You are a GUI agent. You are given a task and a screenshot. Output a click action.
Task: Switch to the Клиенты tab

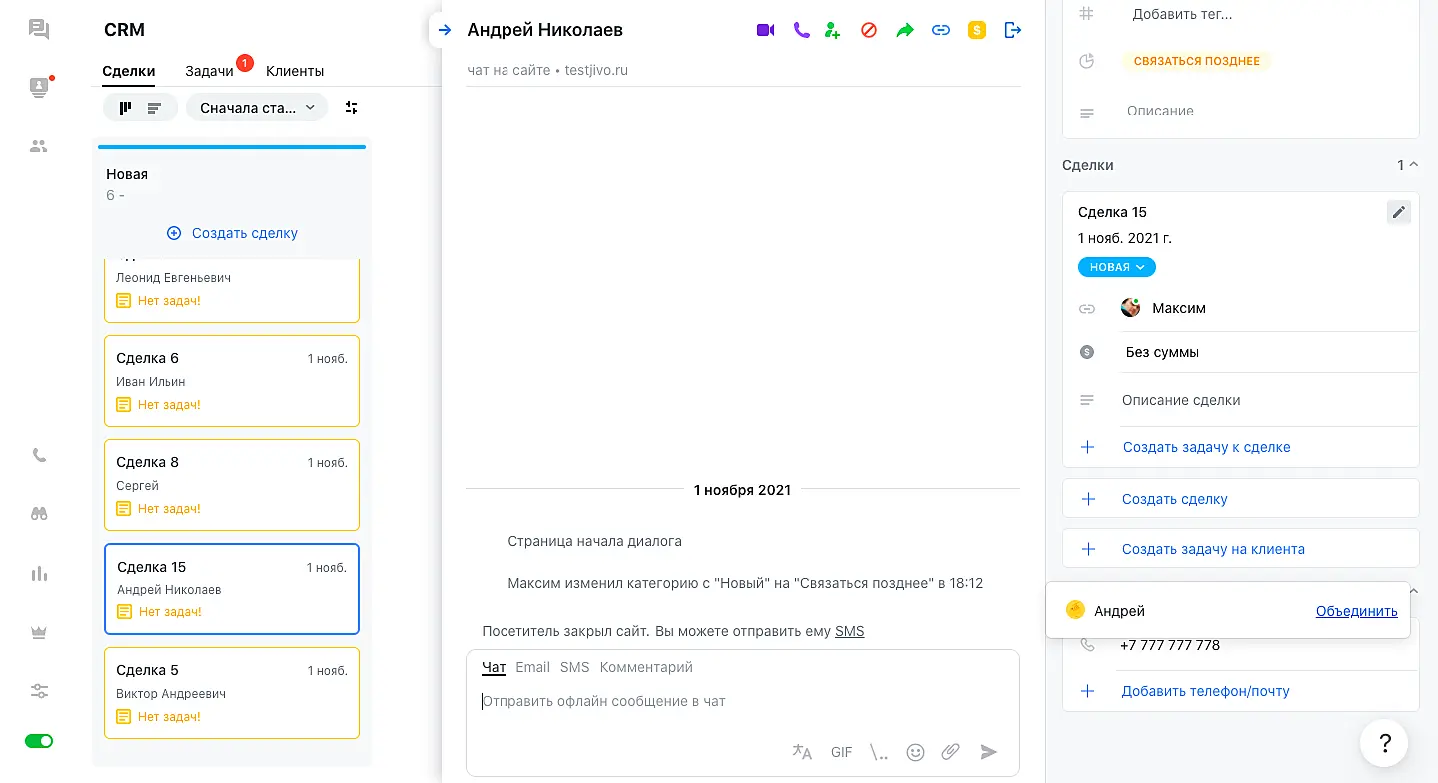[295, 71]
